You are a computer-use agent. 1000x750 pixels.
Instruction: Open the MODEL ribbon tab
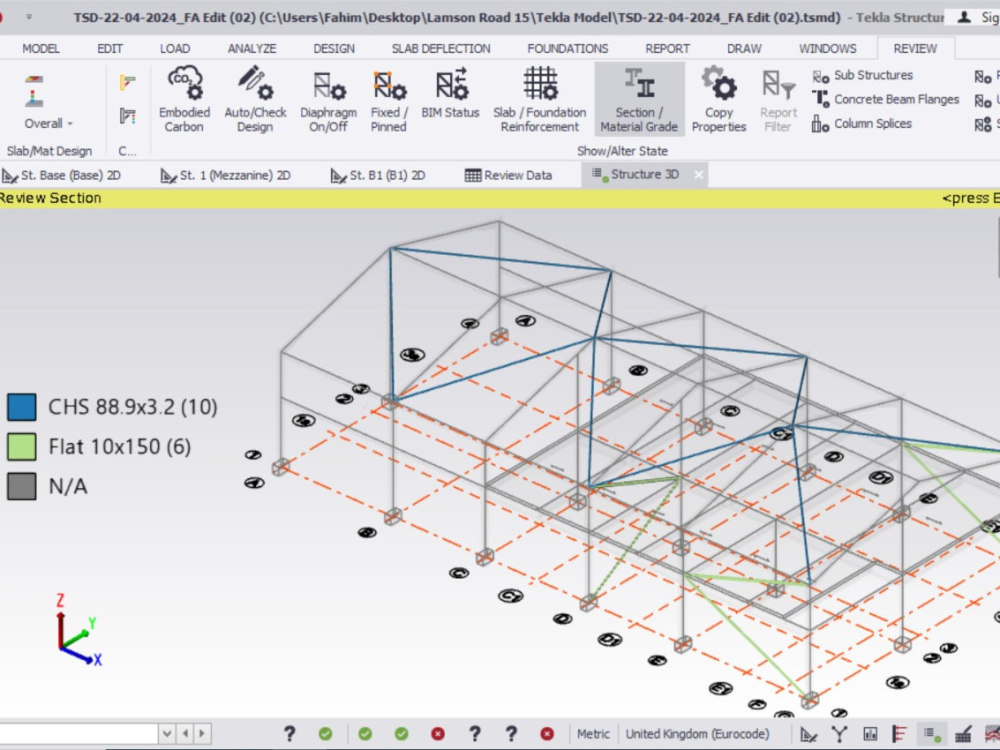click(41, 48)
